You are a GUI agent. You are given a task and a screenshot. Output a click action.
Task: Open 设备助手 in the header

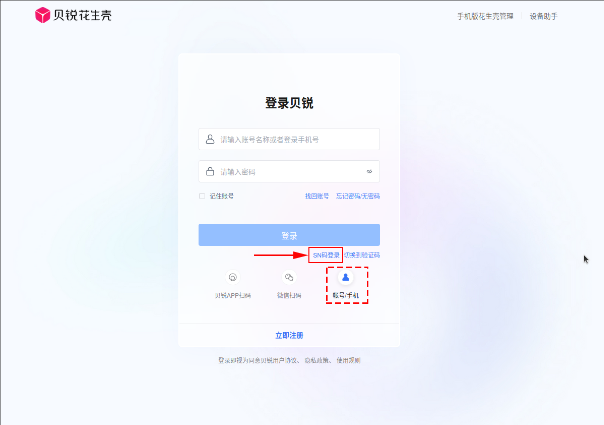coord(544,16)
